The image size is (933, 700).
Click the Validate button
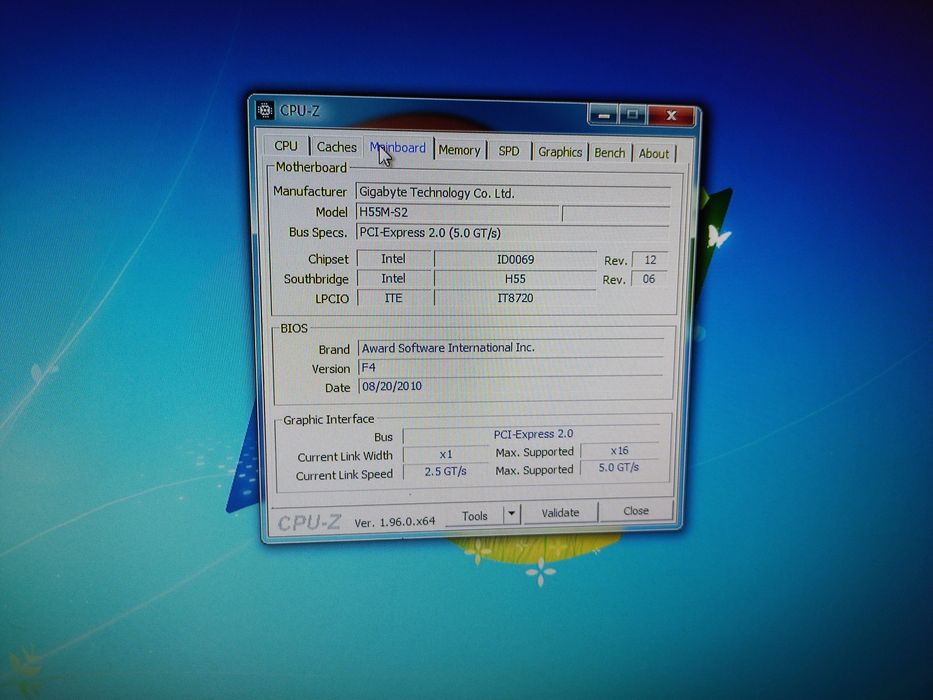(x=560, y=512)
